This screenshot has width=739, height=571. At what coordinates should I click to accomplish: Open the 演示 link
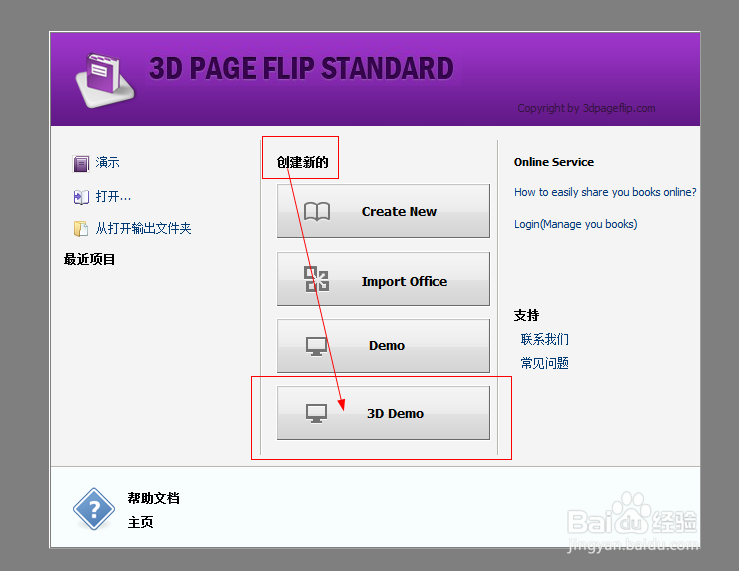coord(107,163)
